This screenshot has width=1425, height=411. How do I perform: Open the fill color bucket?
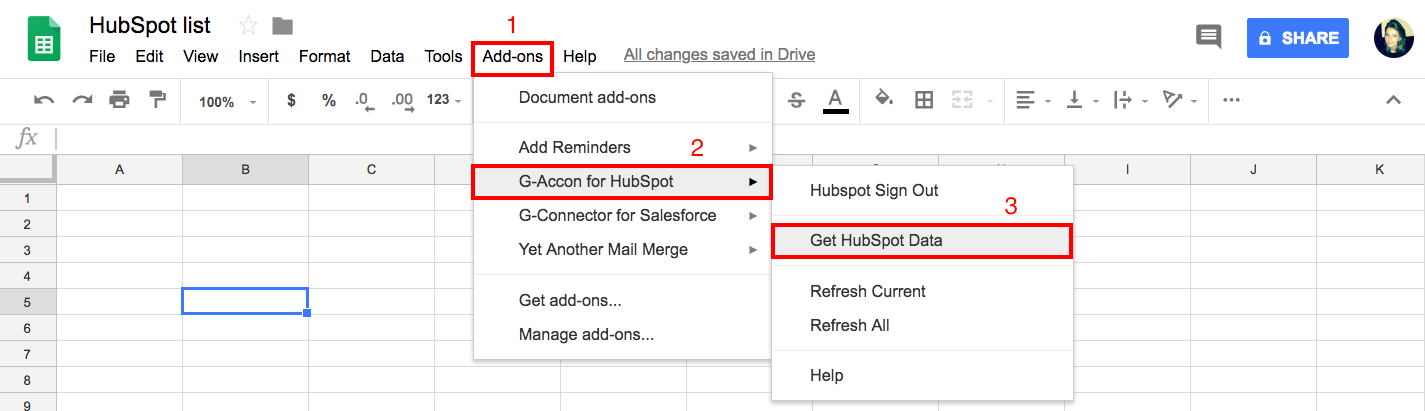point(884,99)
